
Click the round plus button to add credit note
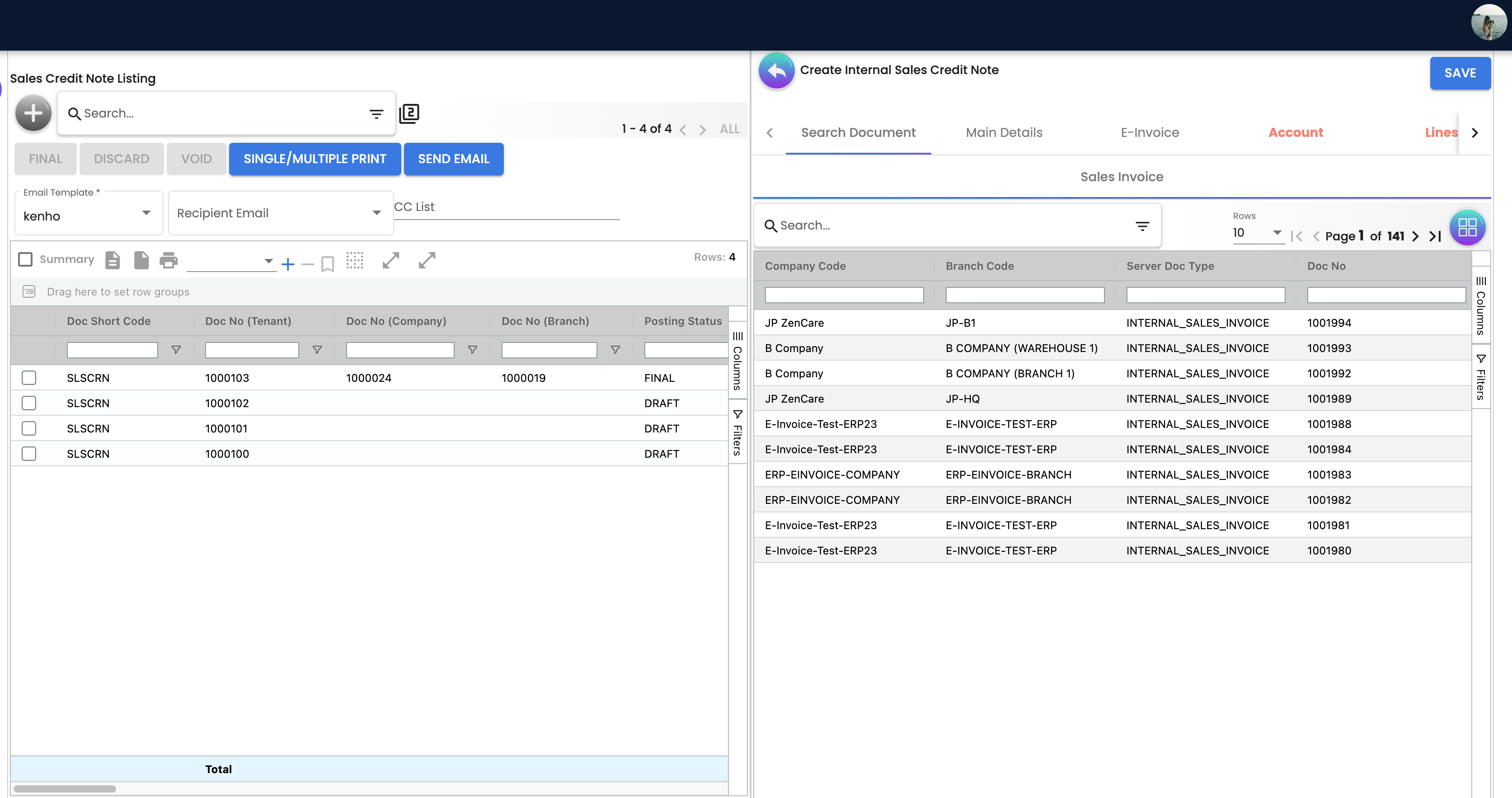(33, 113)
